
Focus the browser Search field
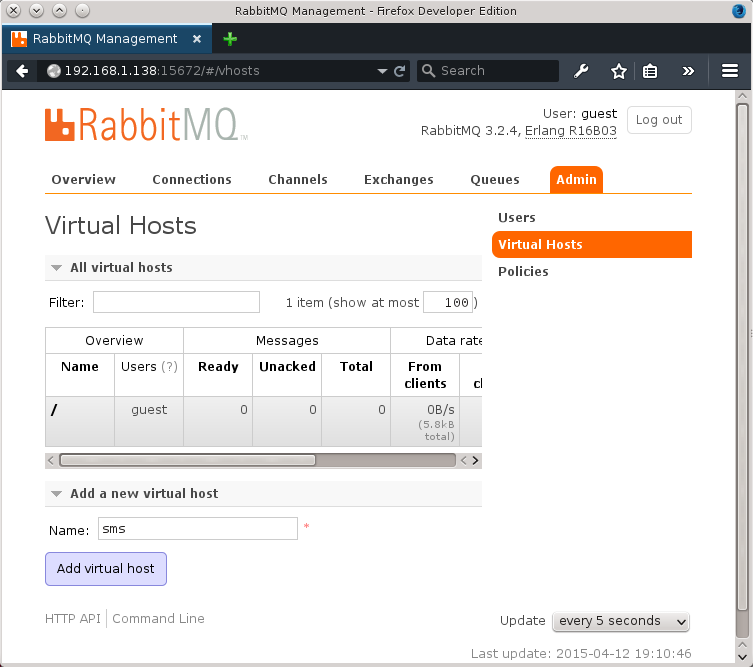click(487, 71)
